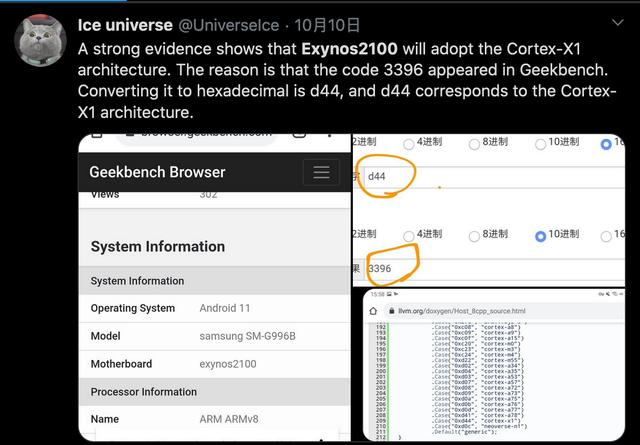This screenshot has height=445, width=640.
Task: Open the tweet's 10月10日 timestamp
Action: pyautogui.click(x=327, y=25)
